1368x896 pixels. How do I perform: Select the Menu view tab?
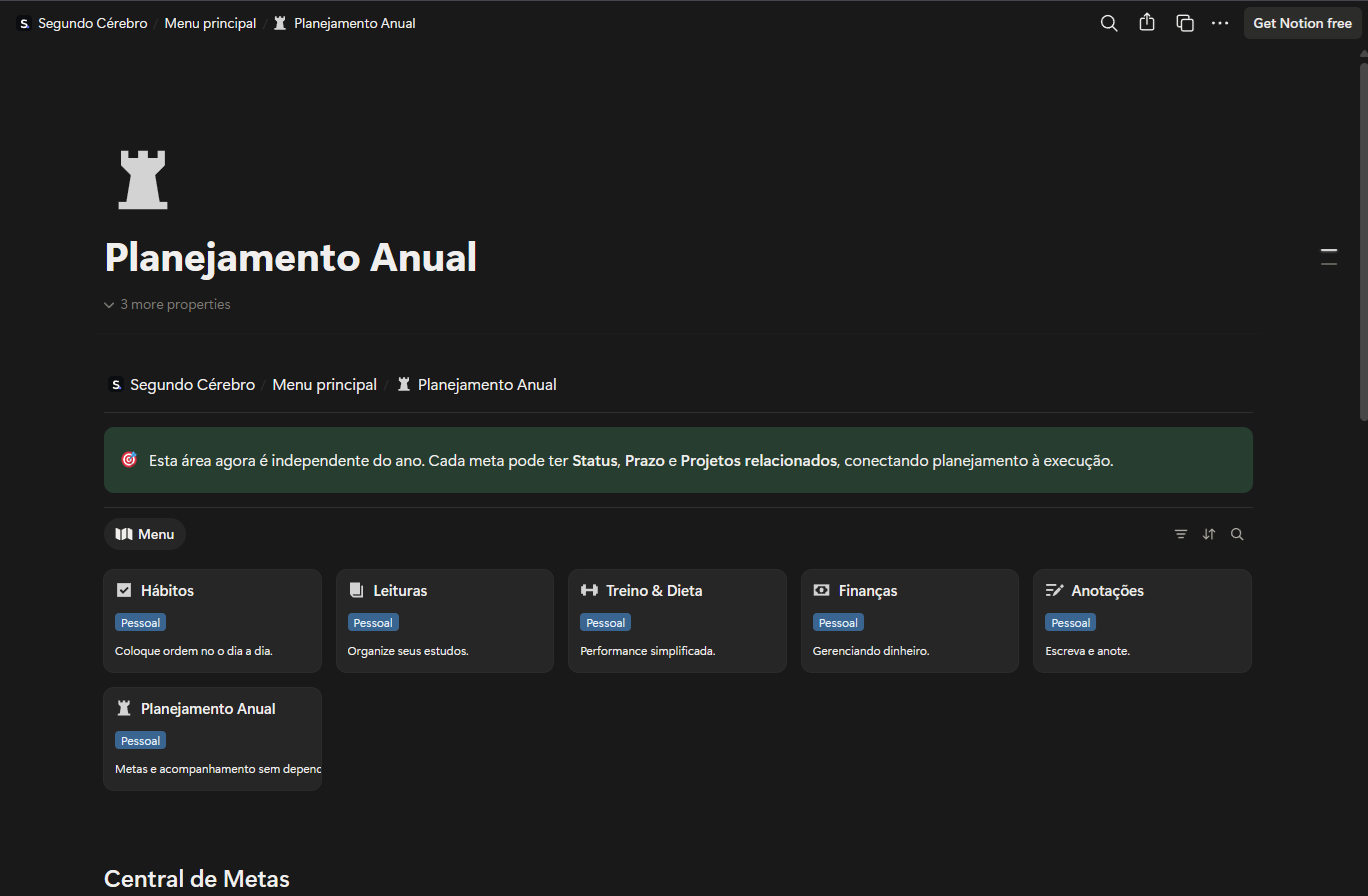coord(145,534)
